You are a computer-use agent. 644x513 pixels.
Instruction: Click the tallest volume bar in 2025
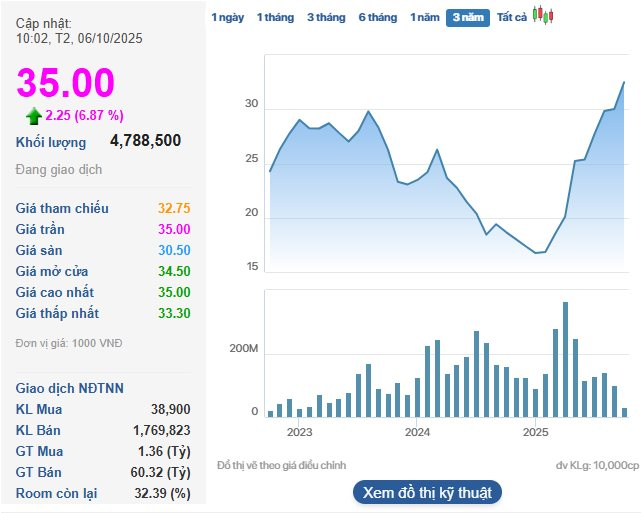tap(566, 359)
